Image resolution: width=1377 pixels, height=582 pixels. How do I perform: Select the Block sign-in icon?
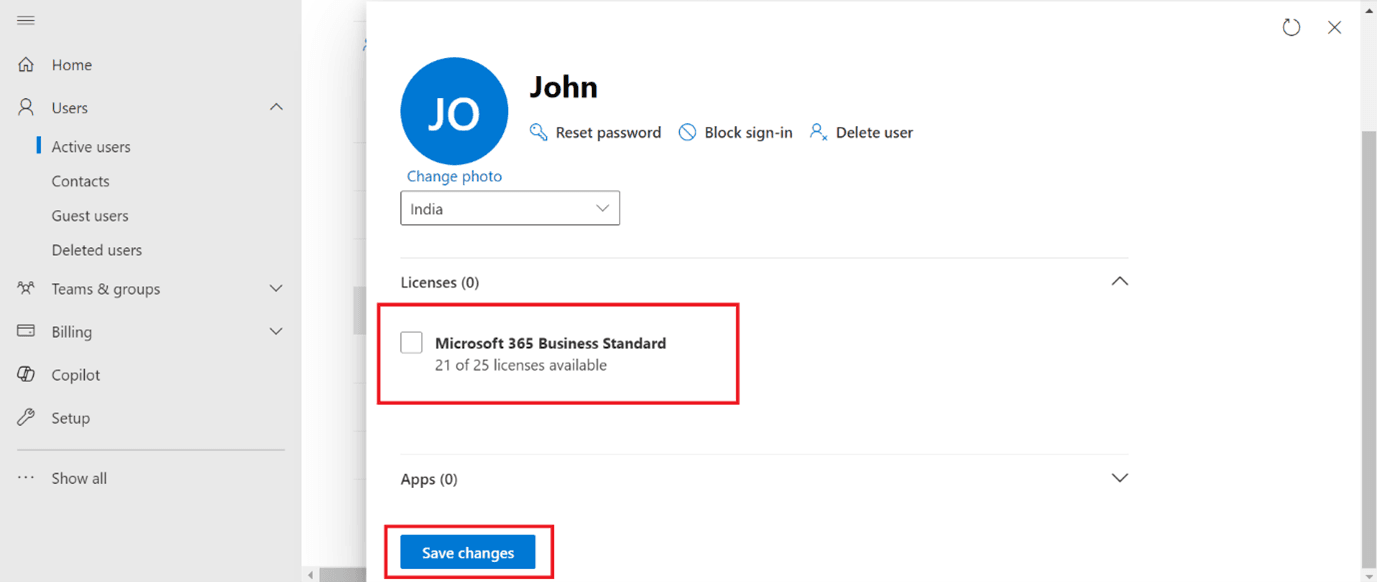pos(687,131)
